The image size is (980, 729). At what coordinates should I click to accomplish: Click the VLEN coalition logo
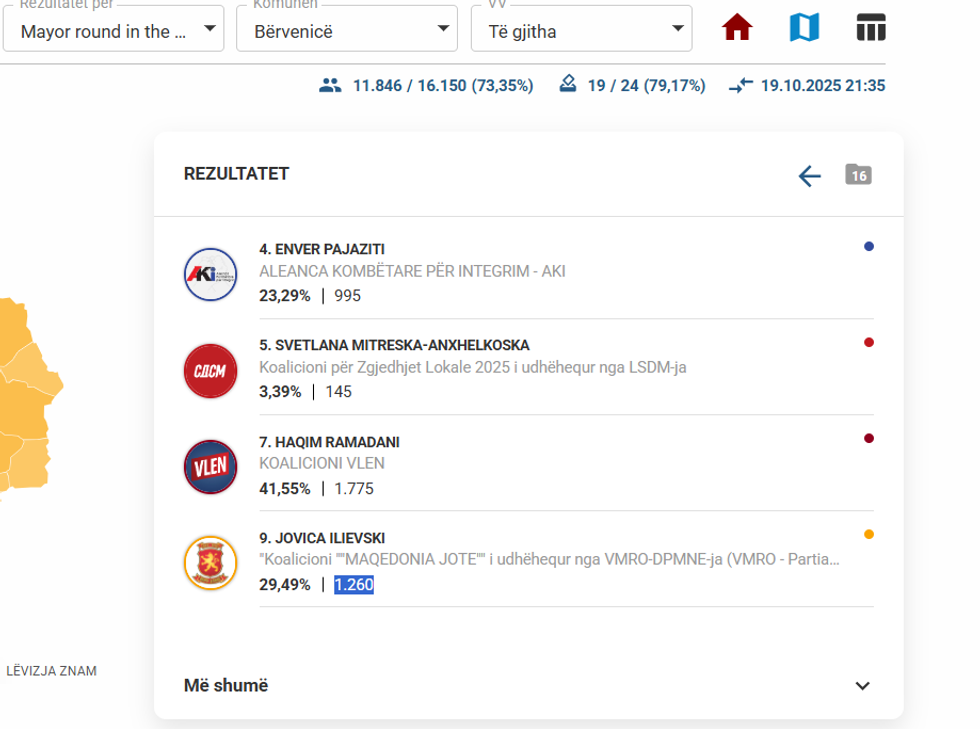[211, 467]
